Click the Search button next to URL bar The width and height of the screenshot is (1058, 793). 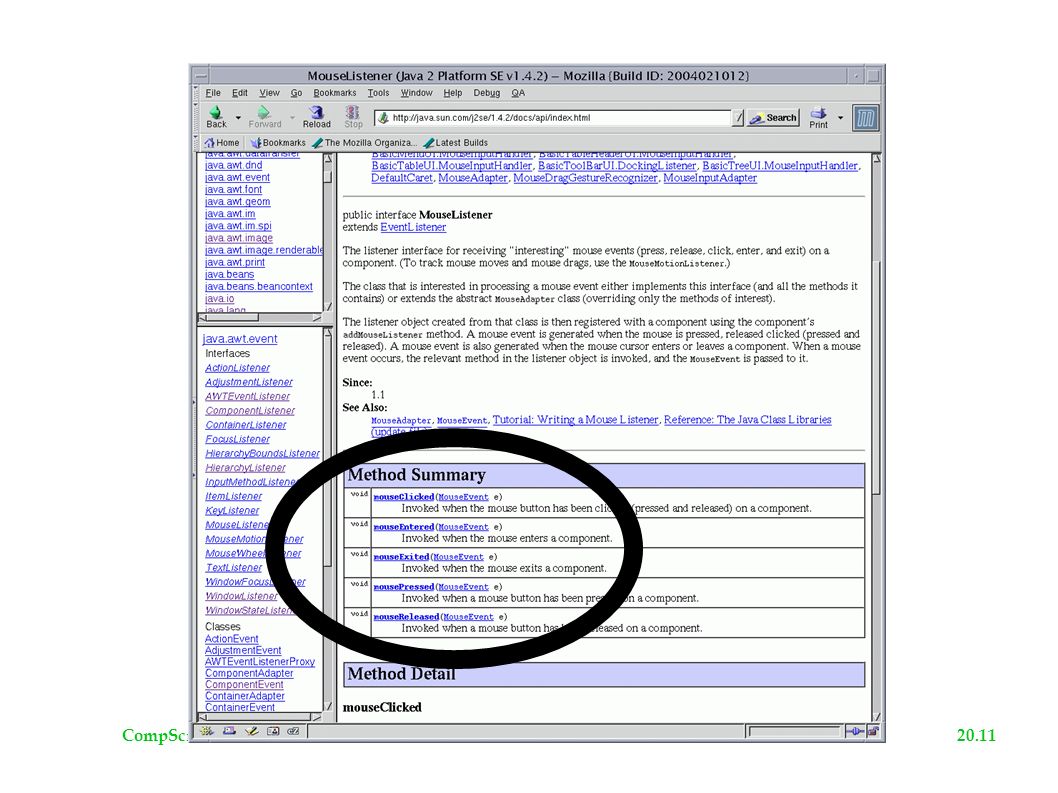point(773,117)
